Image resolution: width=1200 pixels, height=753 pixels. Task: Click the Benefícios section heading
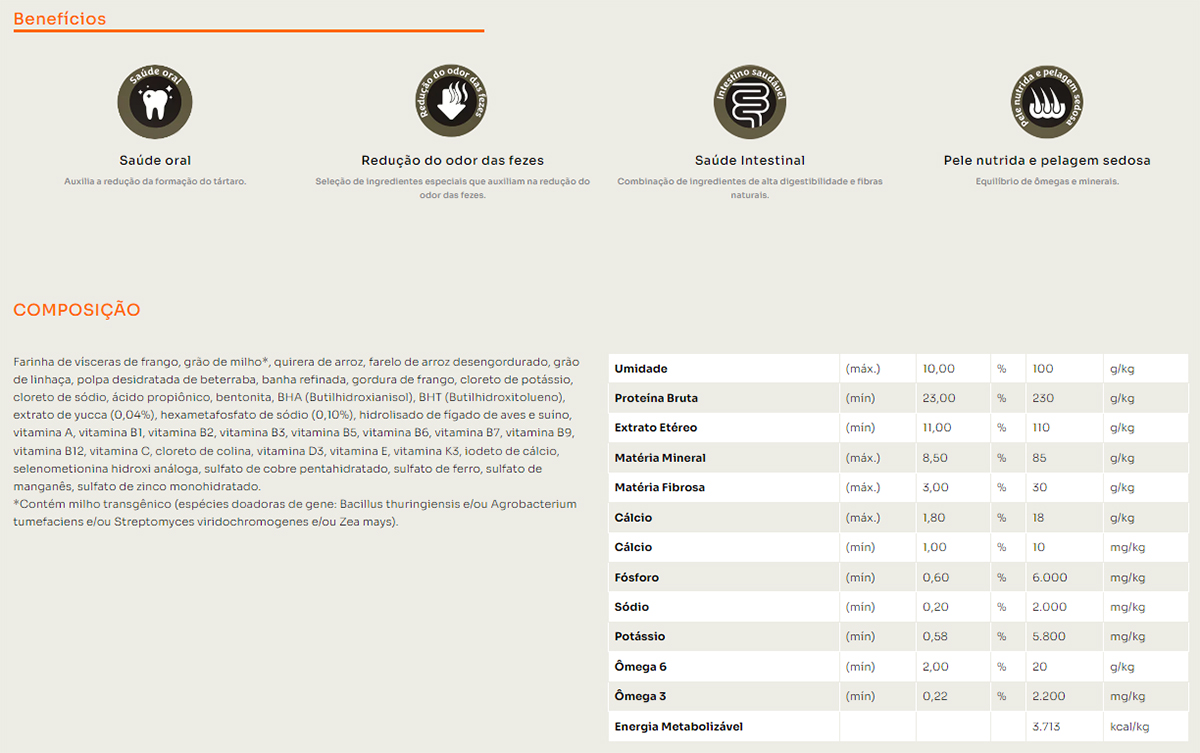[x=60, y=19]
